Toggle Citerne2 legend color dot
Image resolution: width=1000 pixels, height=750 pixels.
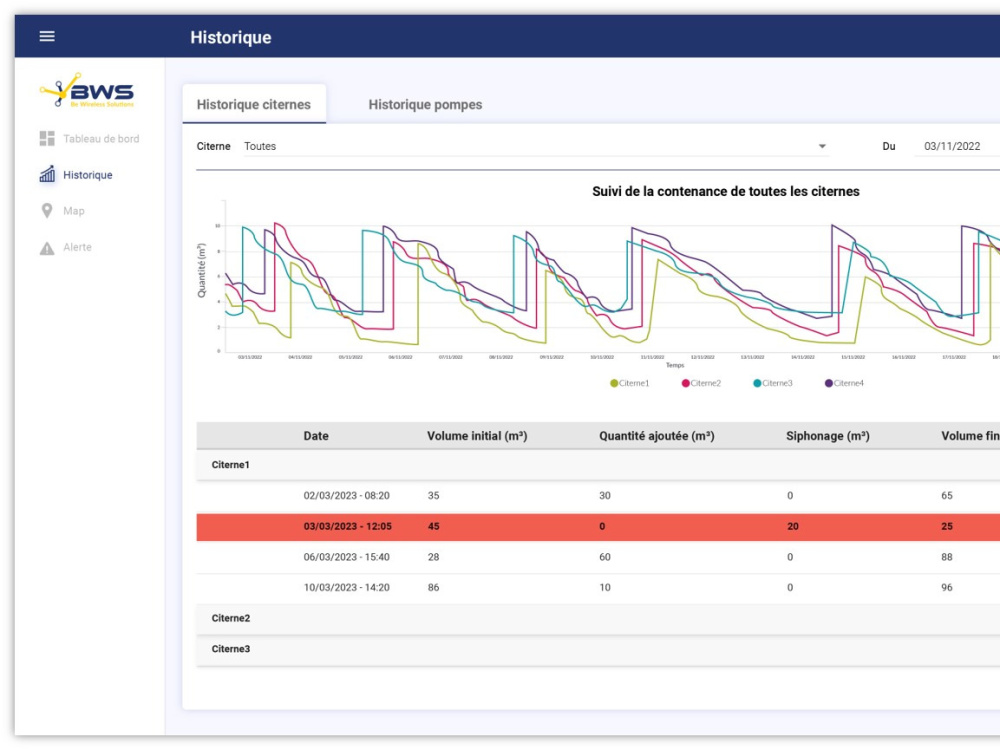click(686, 383)
